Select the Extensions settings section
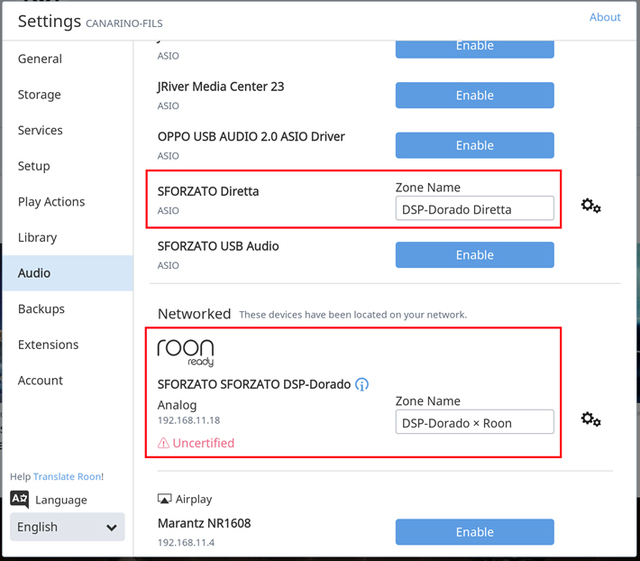The image size is (640, 561). (x=48, y=345)
